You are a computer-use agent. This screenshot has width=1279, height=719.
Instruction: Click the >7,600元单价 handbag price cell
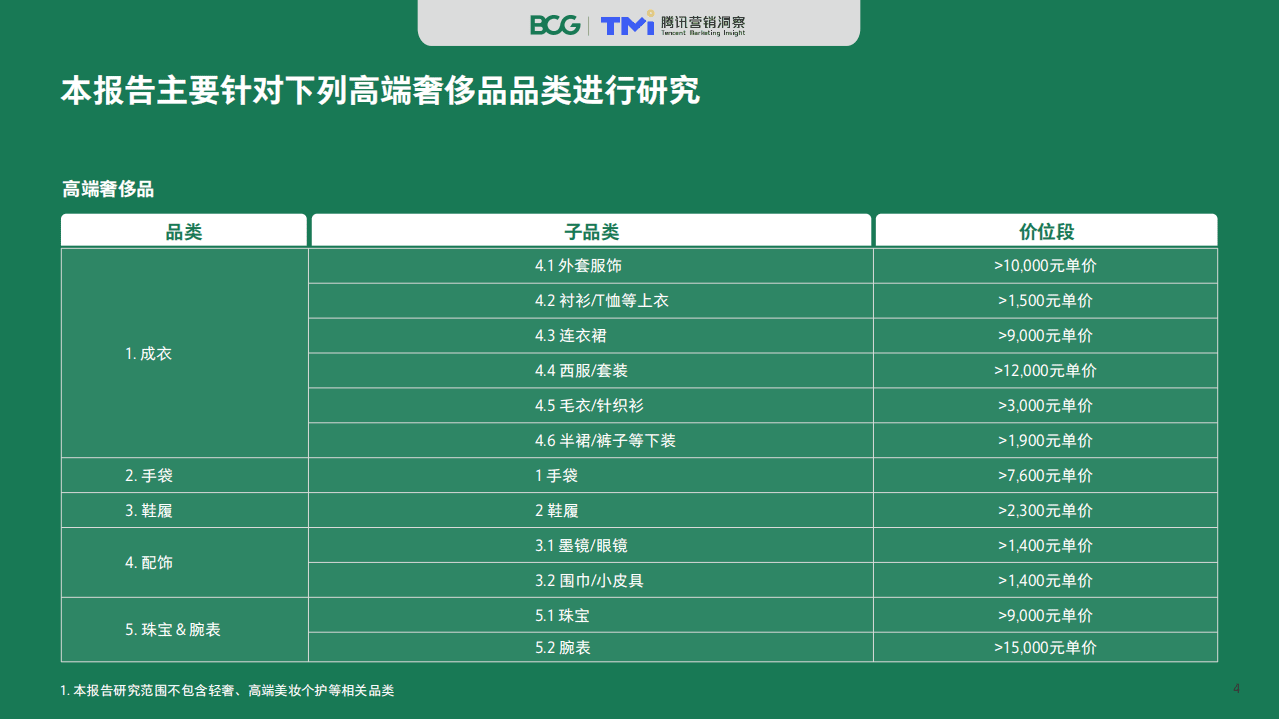[1045, 475]
